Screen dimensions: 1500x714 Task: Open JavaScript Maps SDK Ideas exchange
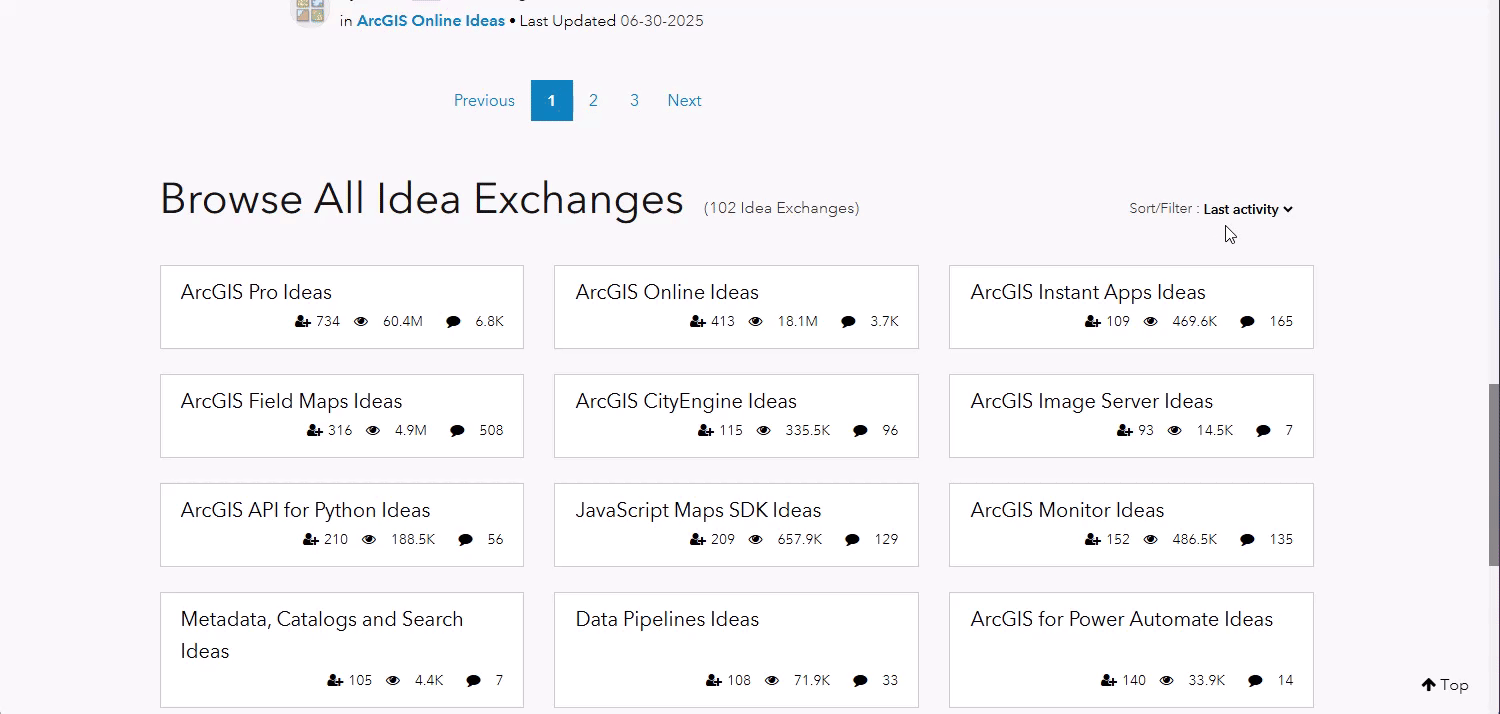point(698,510)
